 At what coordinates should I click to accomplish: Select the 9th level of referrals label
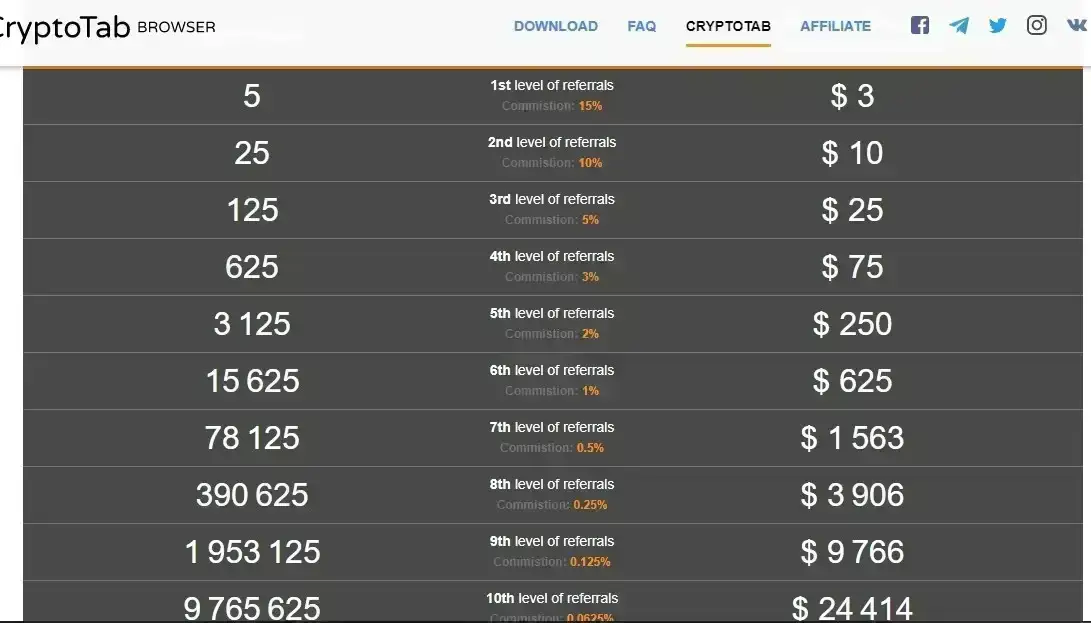[552, 542]
